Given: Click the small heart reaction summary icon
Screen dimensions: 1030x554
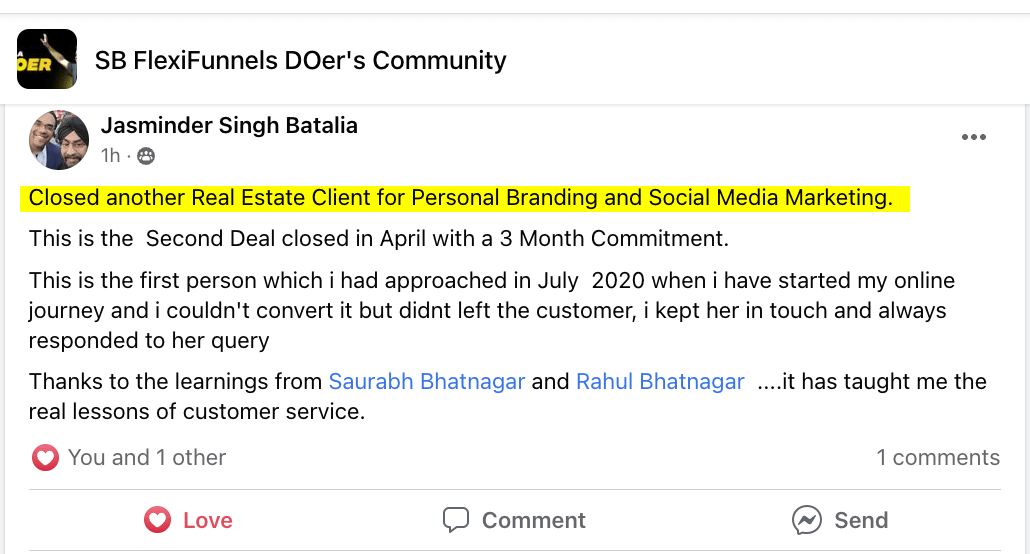Looking at the screenshot, I should click(45, 458).
